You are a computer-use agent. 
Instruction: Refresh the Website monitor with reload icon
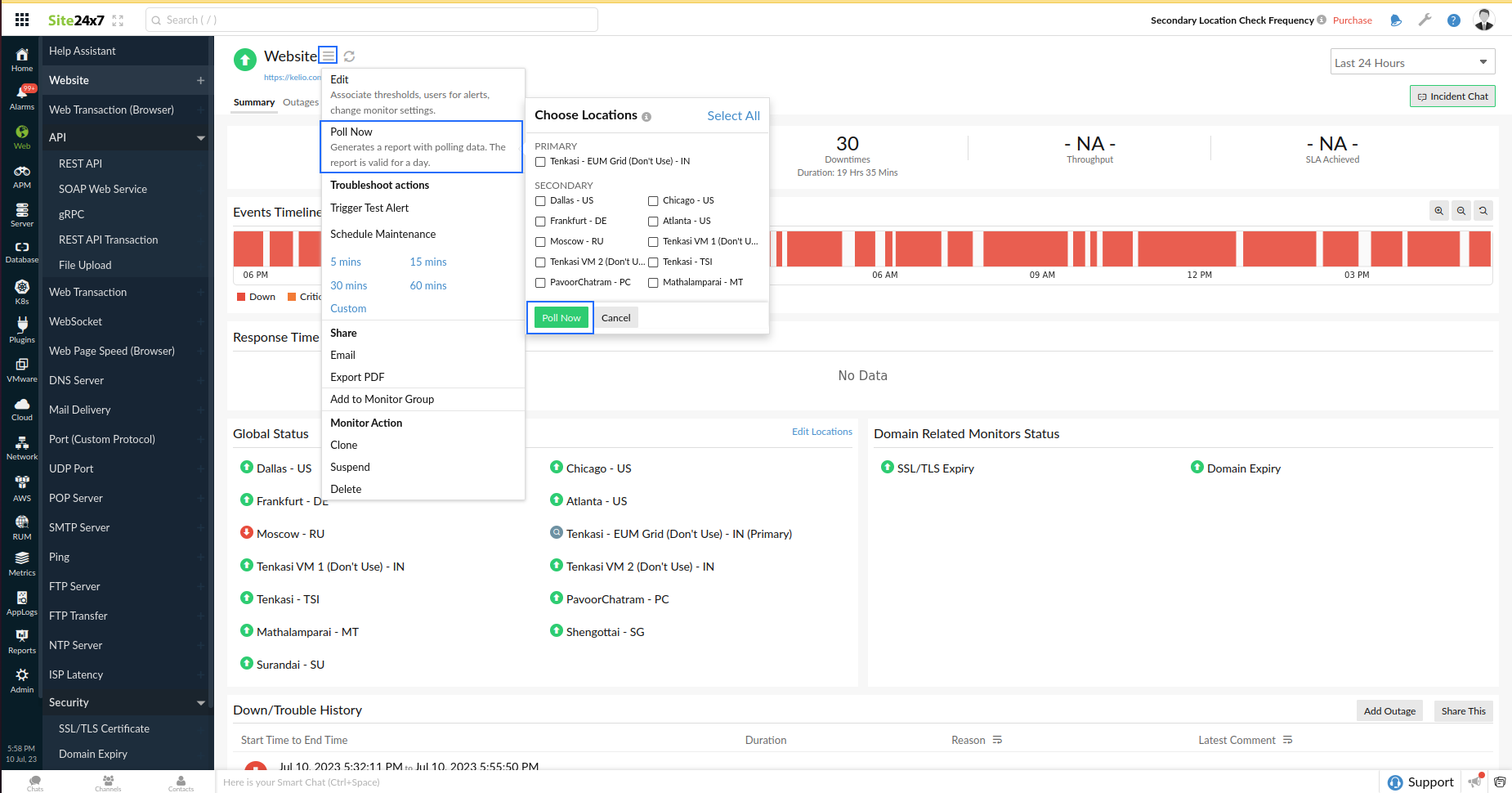pyautogui.click(x=349, y=56)
